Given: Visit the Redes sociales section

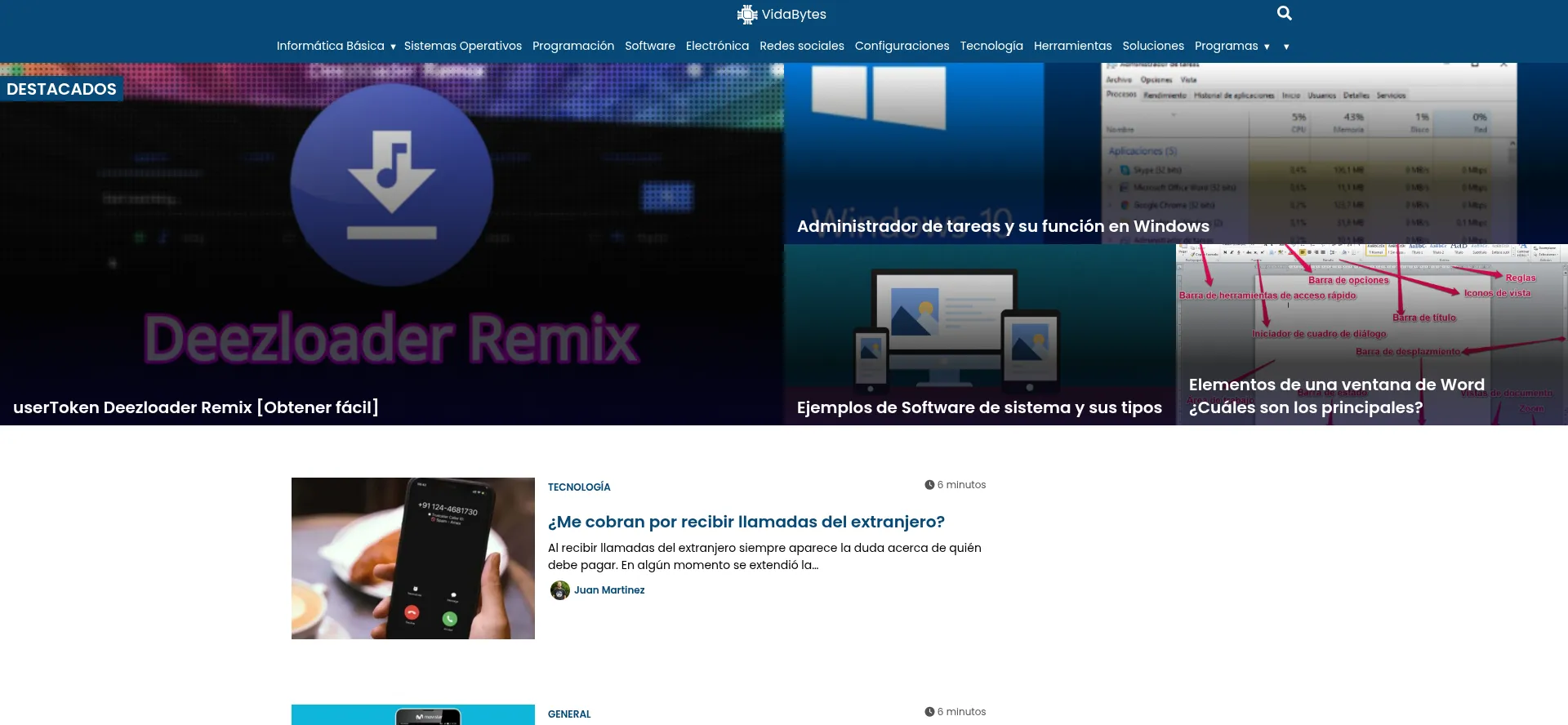Looking at the screenshot, I should pos(802,46).
